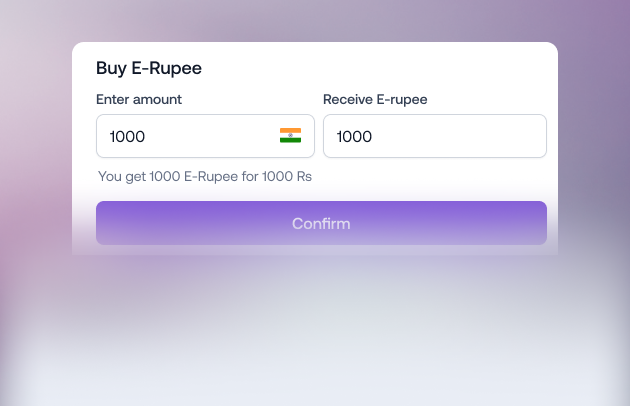630x406 pixels.
Task: Click the Confirm label text on the button
Action: (321, 224)
